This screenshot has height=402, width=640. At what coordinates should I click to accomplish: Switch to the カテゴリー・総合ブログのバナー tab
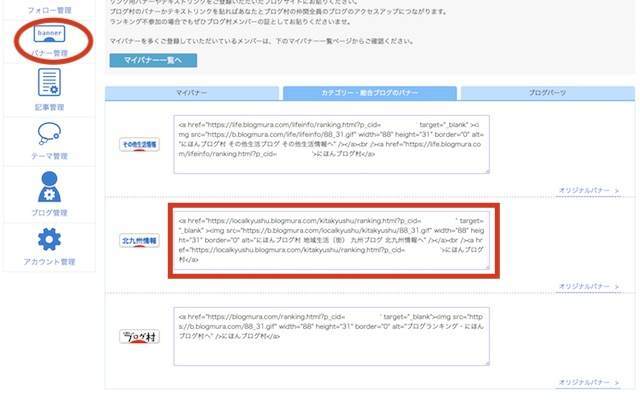pos(370,93)
